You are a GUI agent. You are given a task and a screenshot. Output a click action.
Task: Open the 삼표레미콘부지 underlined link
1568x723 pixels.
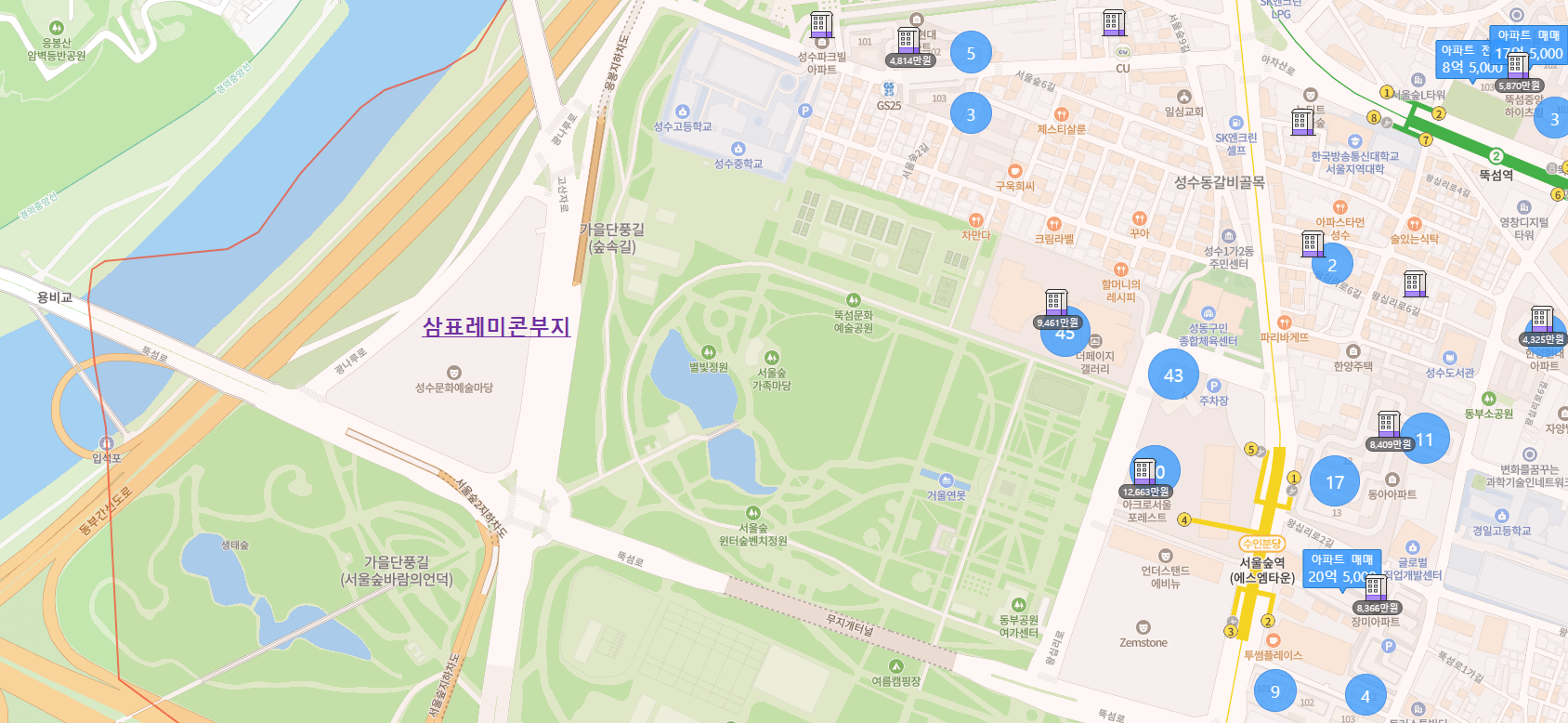[496, 327]
